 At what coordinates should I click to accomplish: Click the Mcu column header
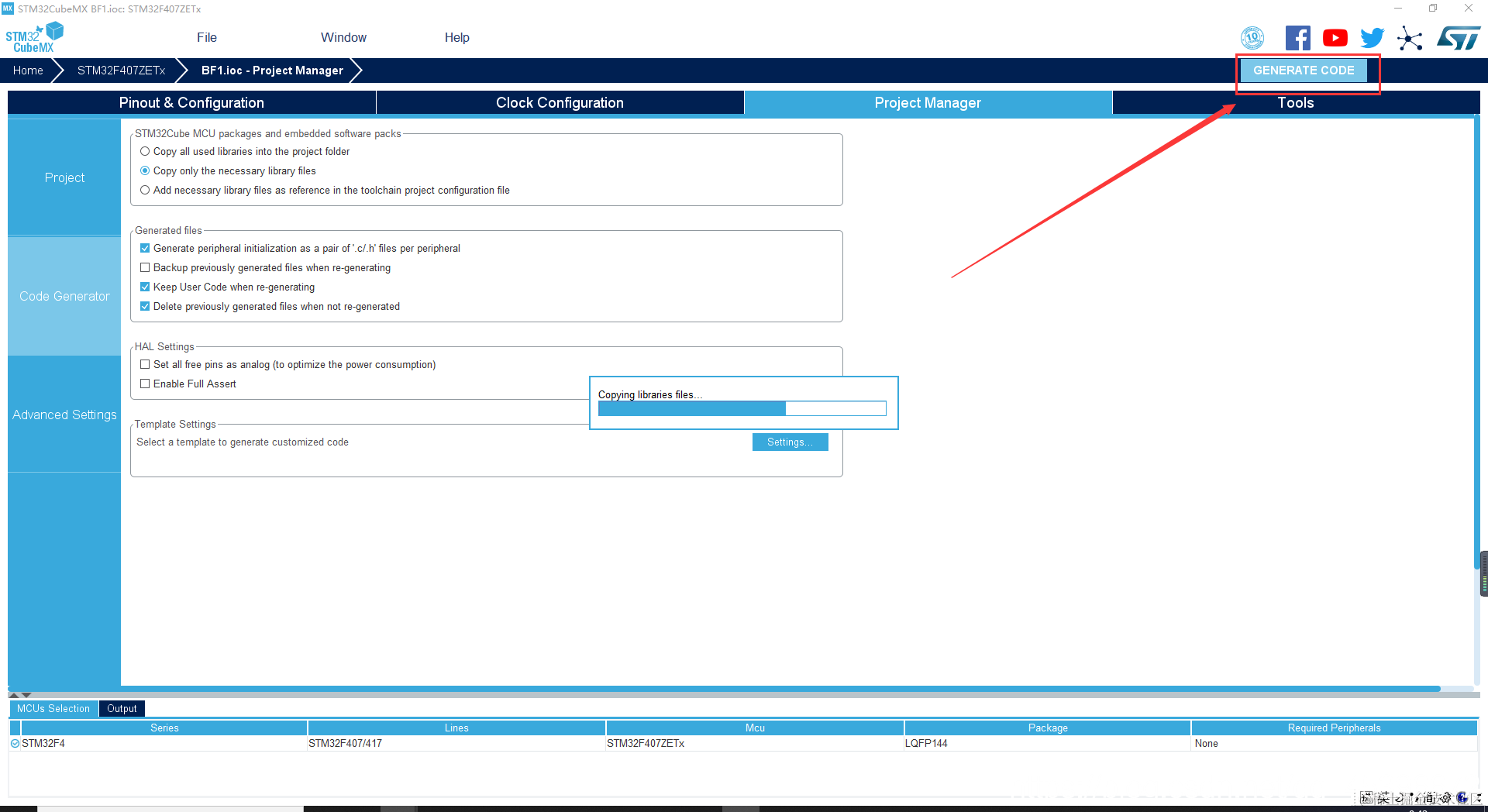tap(755, 728)
